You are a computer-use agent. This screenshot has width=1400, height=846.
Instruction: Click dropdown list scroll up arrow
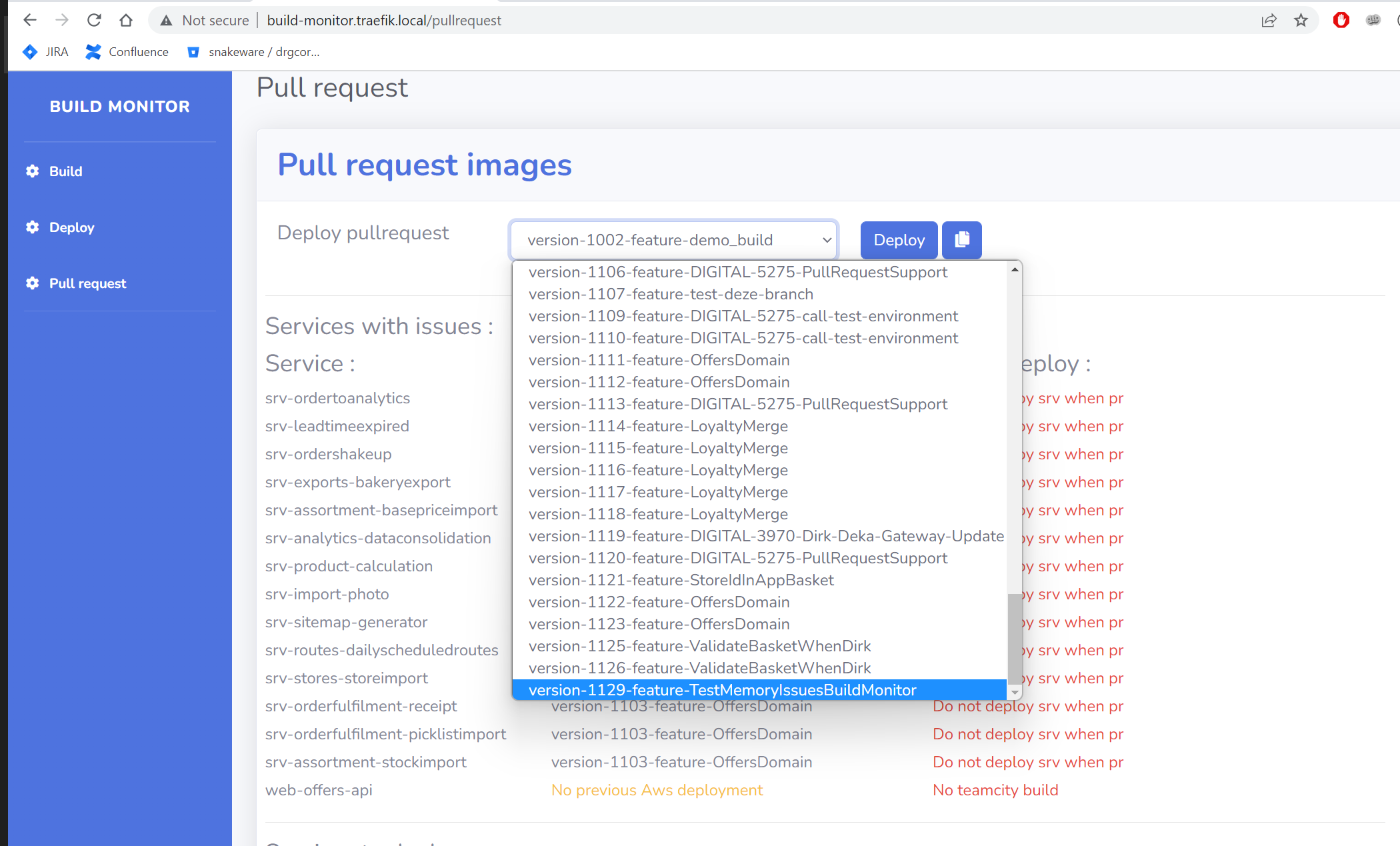click(x=1015, y=269)
